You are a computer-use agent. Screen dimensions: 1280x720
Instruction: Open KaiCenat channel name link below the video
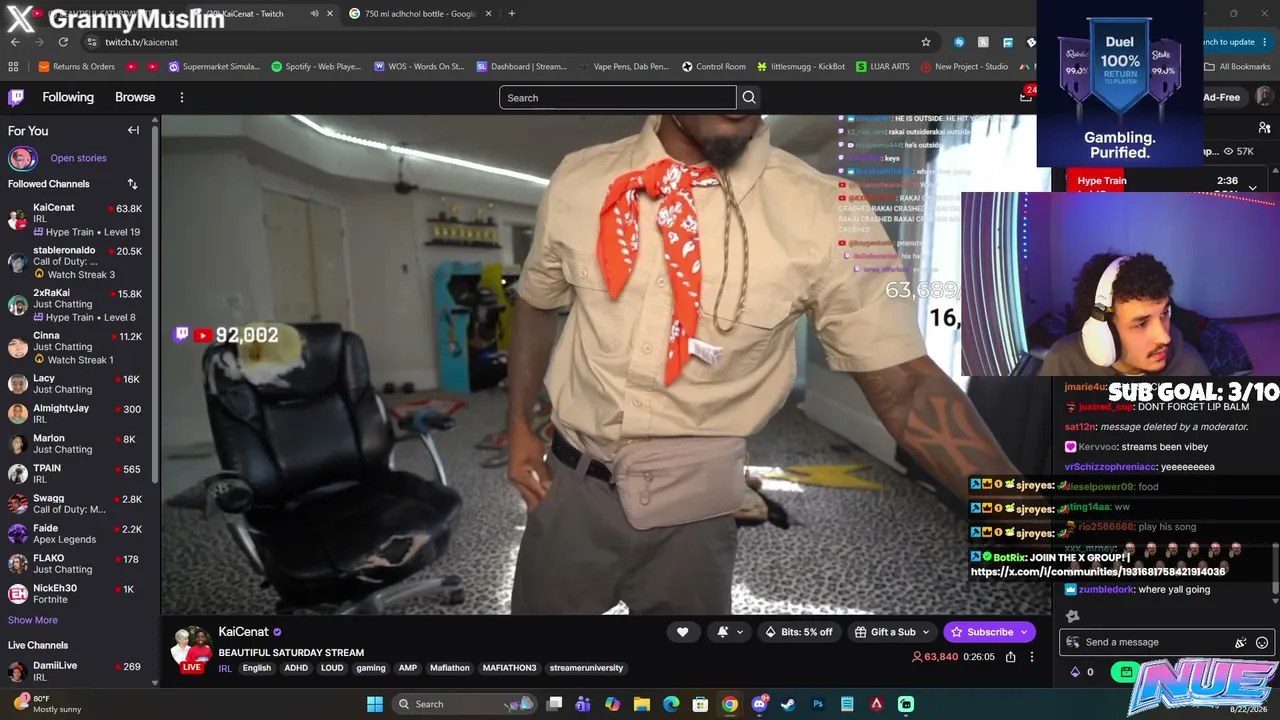[244, 632]
